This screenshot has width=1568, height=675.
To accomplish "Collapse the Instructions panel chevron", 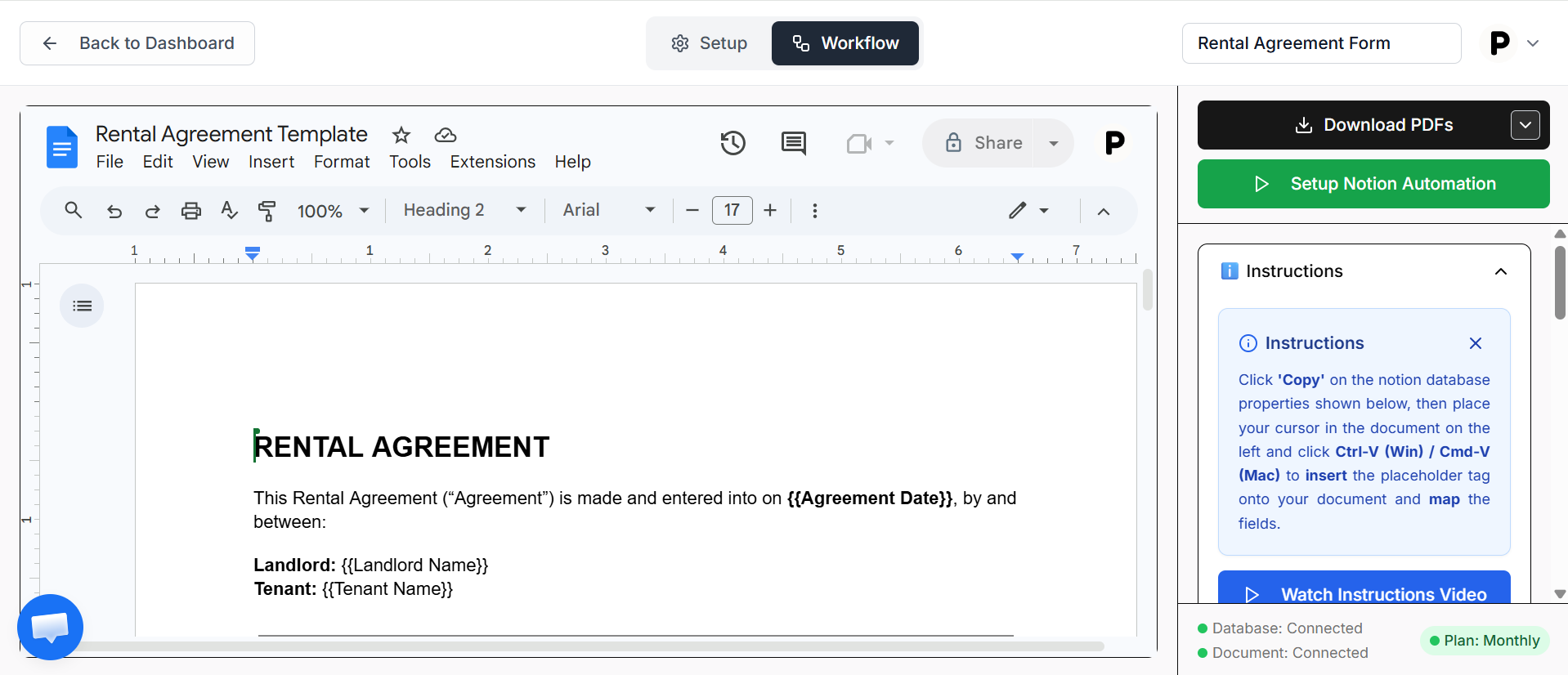I will click(x=1500, y=271).
